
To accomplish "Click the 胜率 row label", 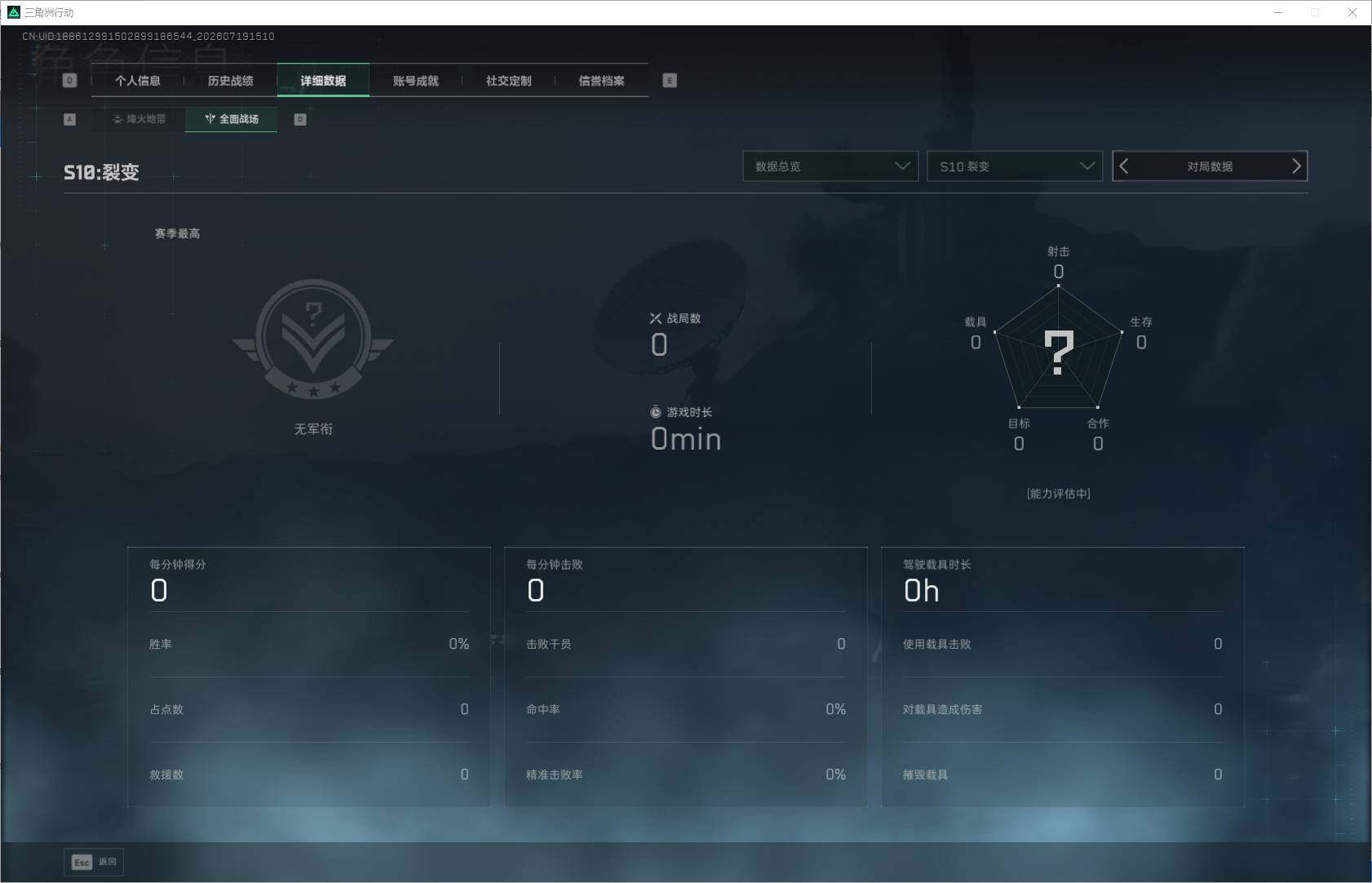I will [161, 644].
